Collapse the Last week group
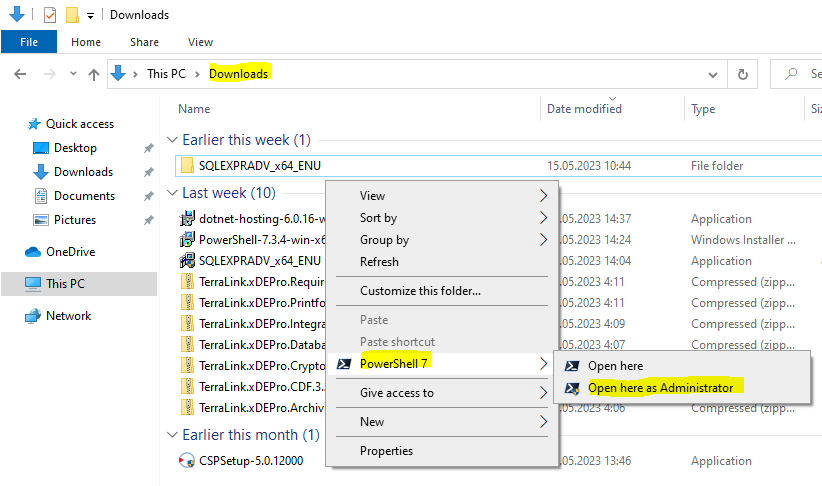822x486 pixels. pos(172,193)
